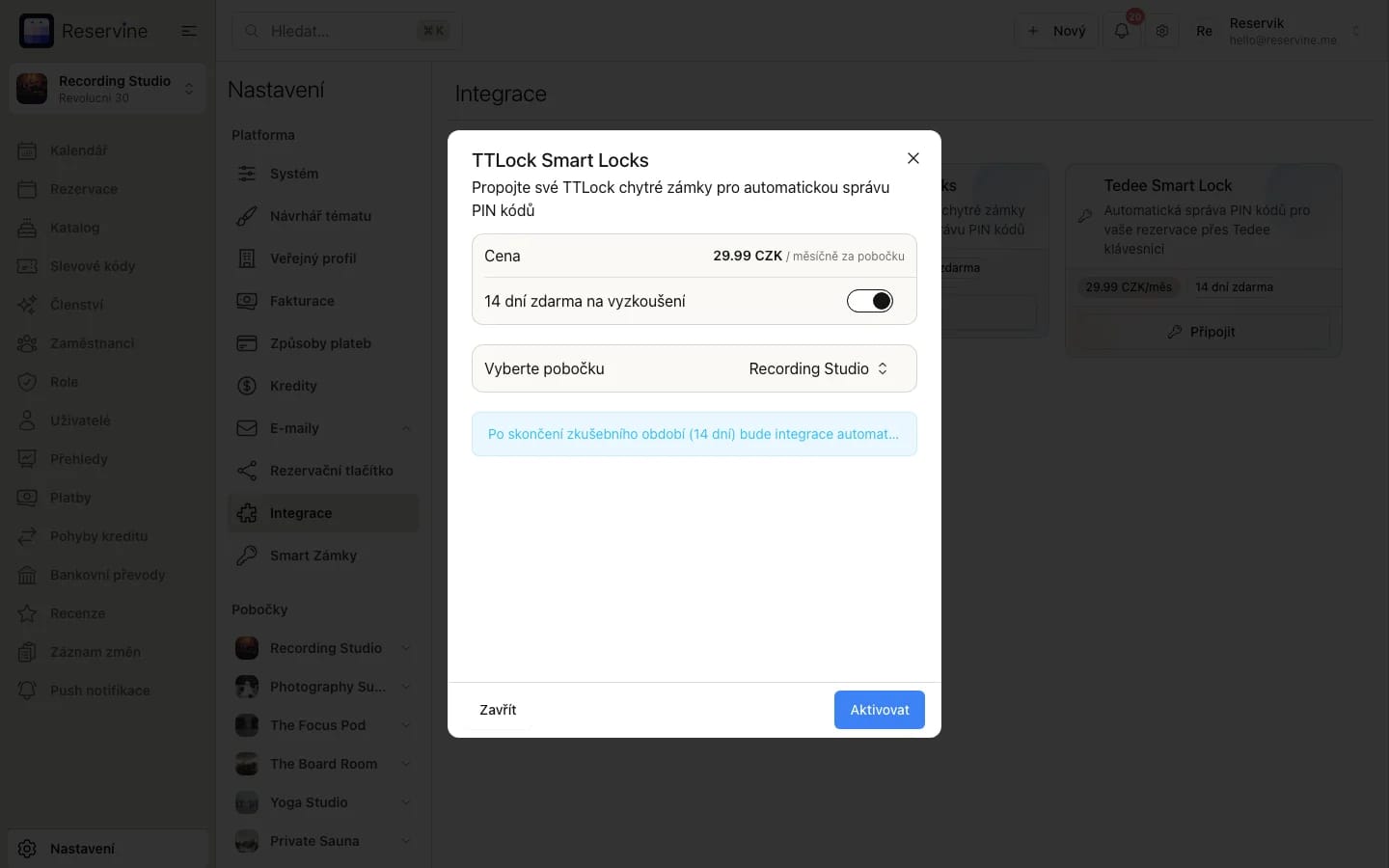This screenshot has width=1389, height=868.
Task: Open the notifications bell icon
Action: tap(1122, 31)
